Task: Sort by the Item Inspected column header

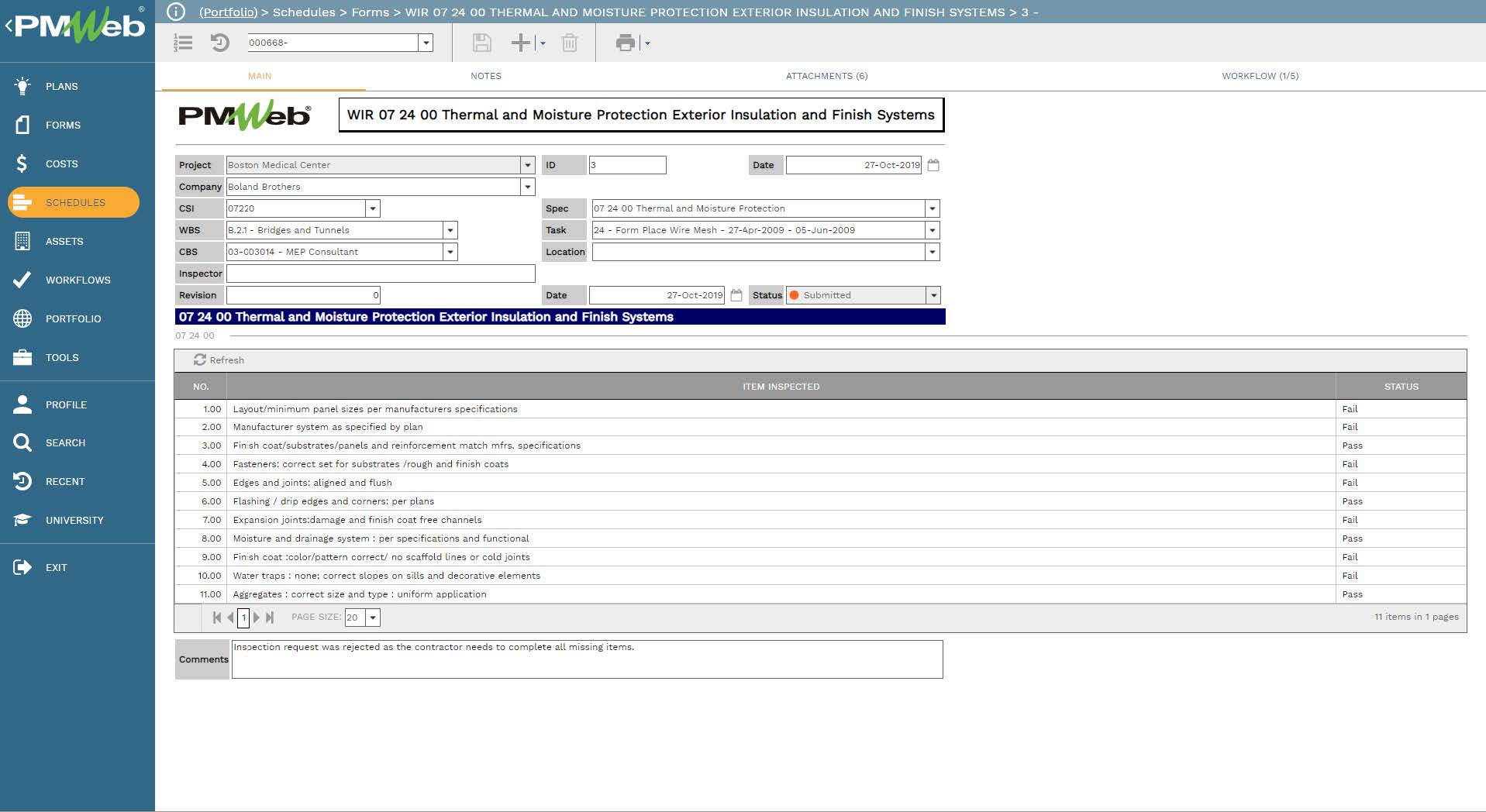Action: coord(781,387)
